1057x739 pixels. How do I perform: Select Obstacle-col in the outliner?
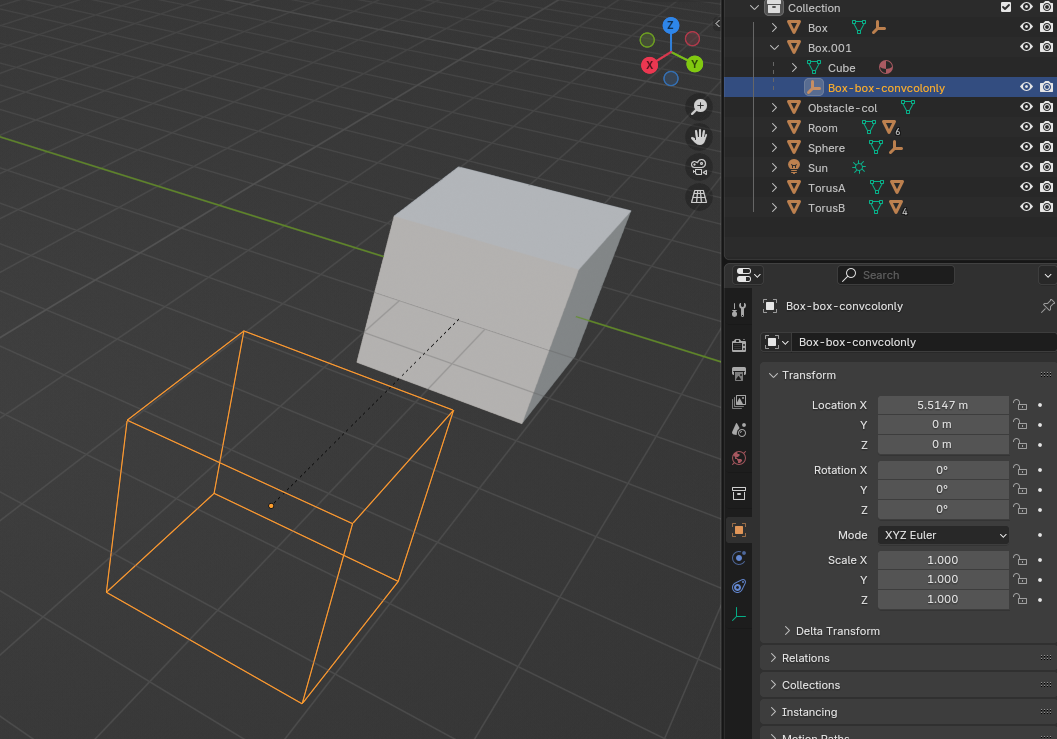coord(842,108)
